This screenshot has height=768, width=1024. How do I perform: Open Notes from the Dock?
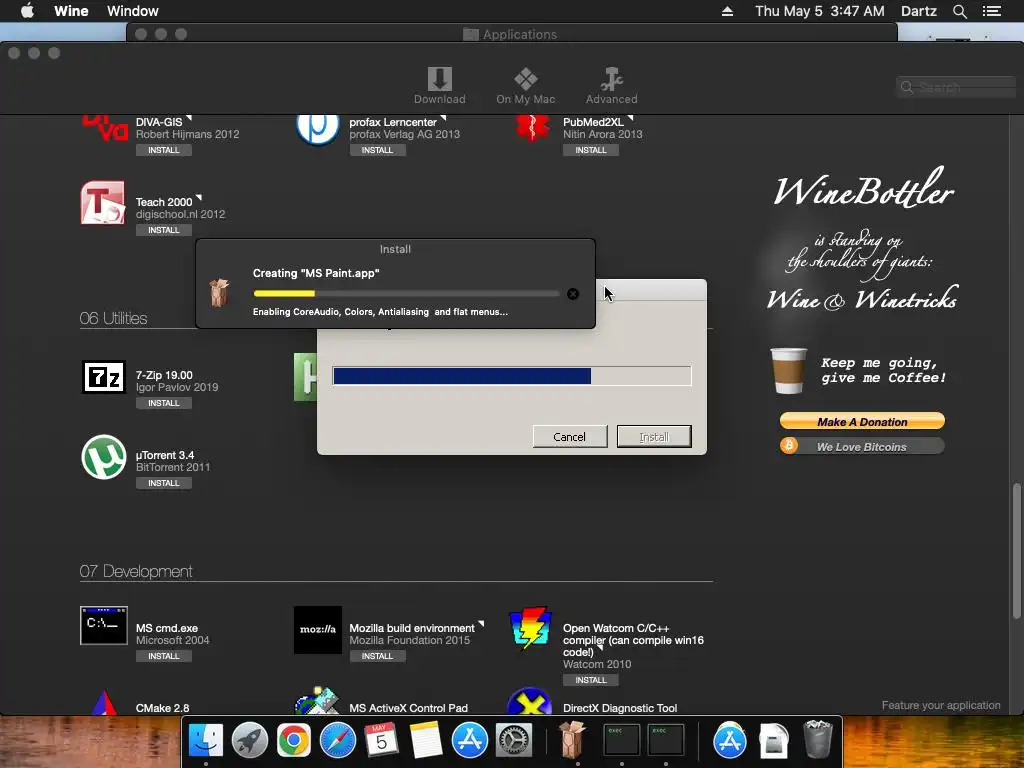[x=426, y=740]
